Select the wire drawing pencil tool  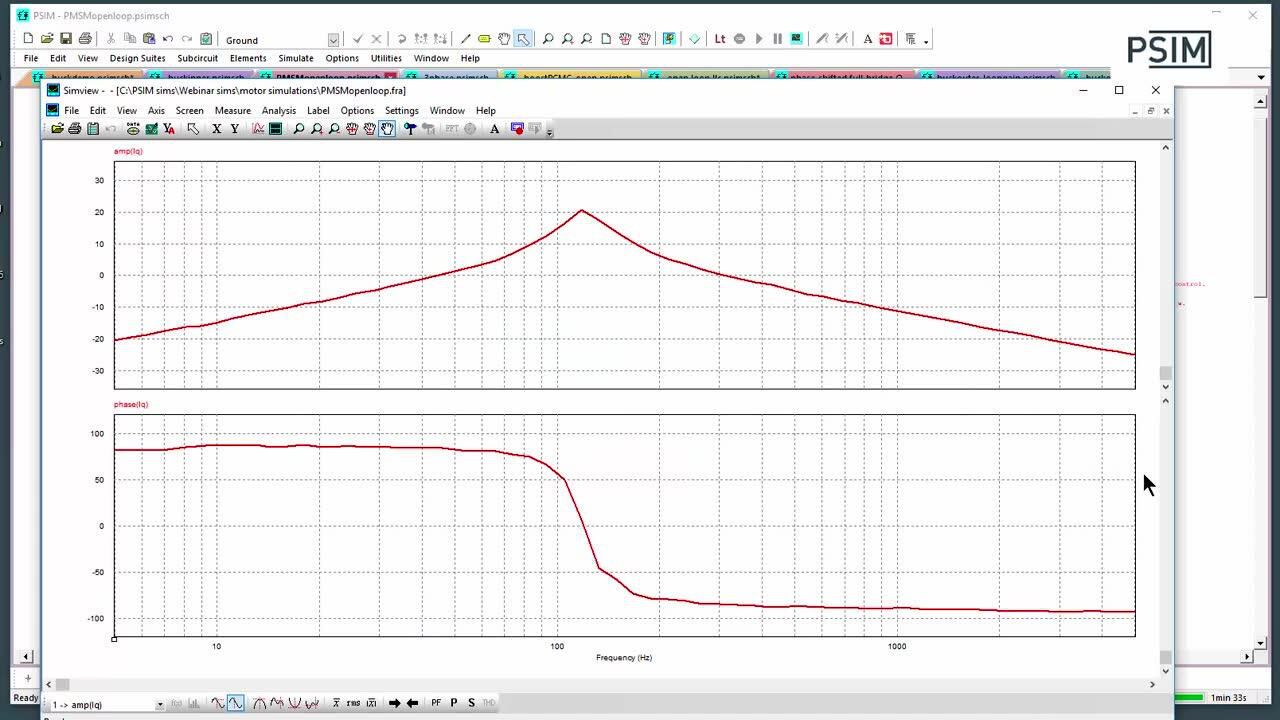pos(464,39)
